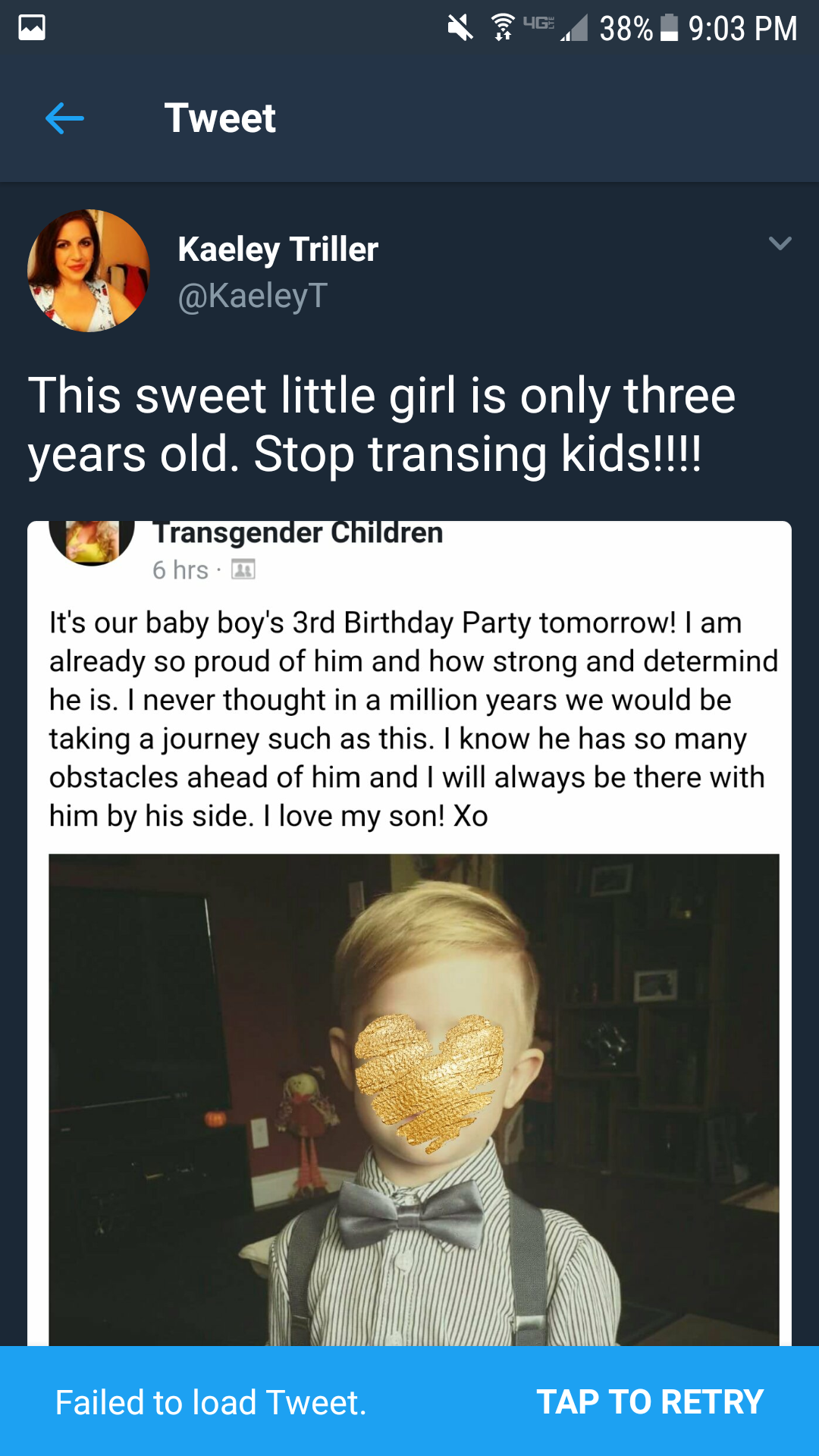Tap the Failed to load Tweet message
Screen dimensions: 819x1456
click(211, 1402)
